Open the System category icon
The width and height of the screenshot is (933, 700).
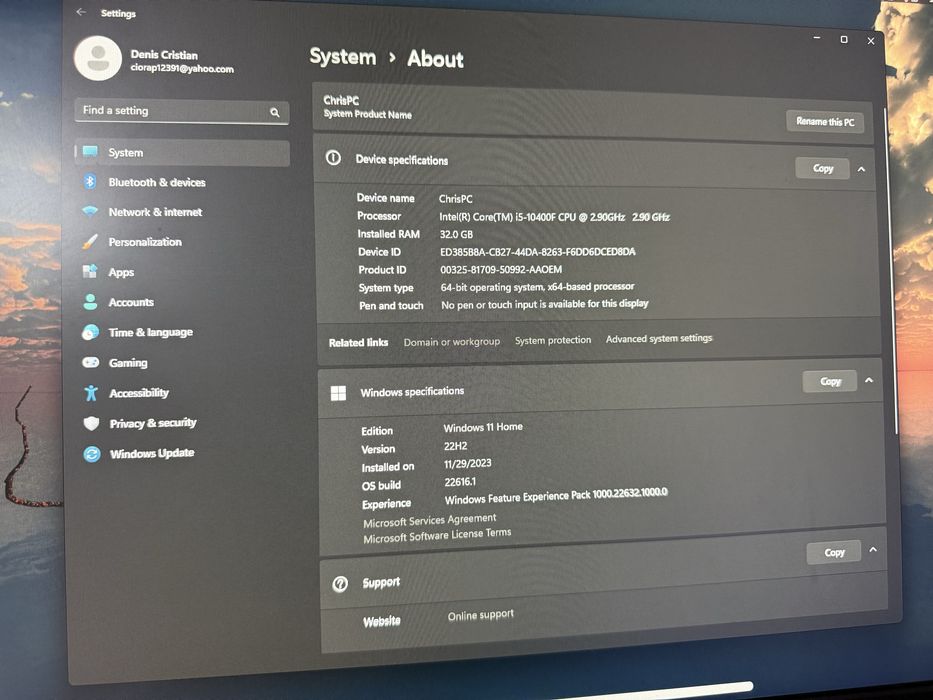(x=90, y=151)
